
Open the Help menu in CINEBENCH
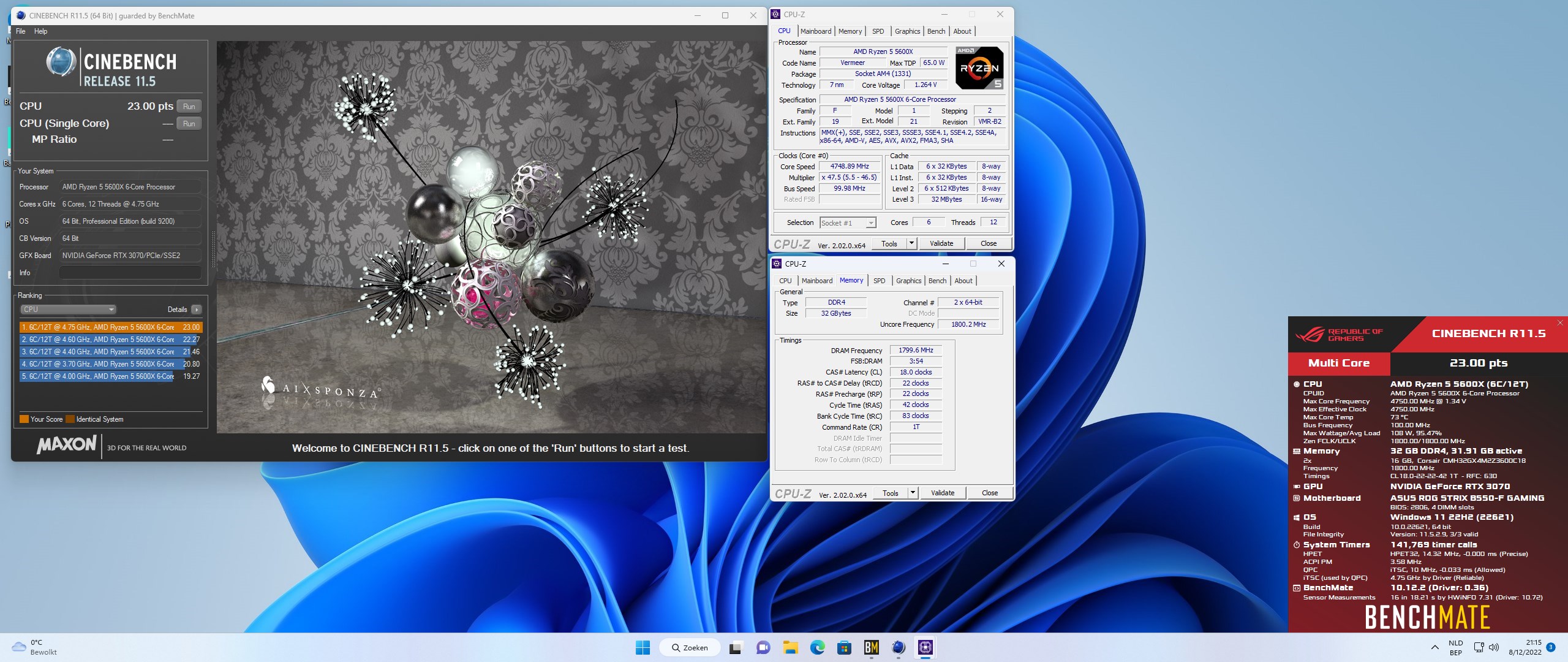tap(40, 31)
